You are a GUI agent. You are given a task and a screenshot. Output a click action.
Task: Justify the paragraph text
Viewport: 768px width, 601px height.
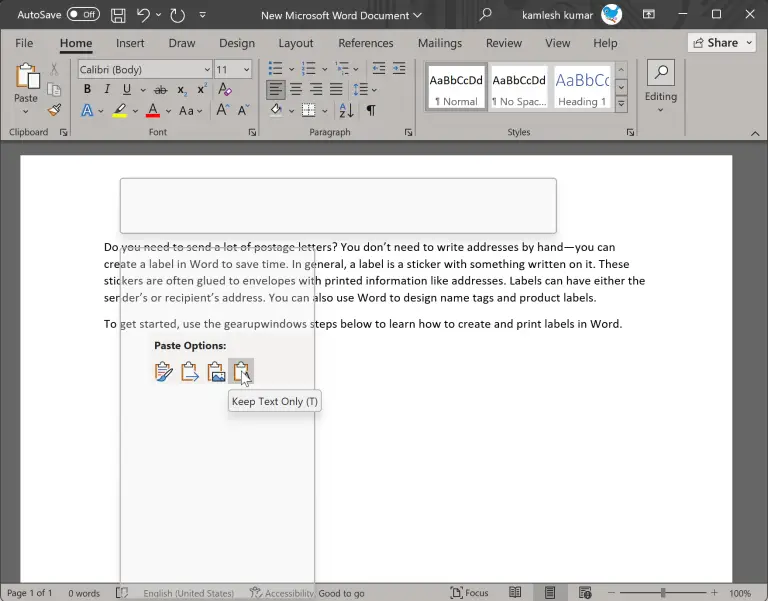point(336,89)
